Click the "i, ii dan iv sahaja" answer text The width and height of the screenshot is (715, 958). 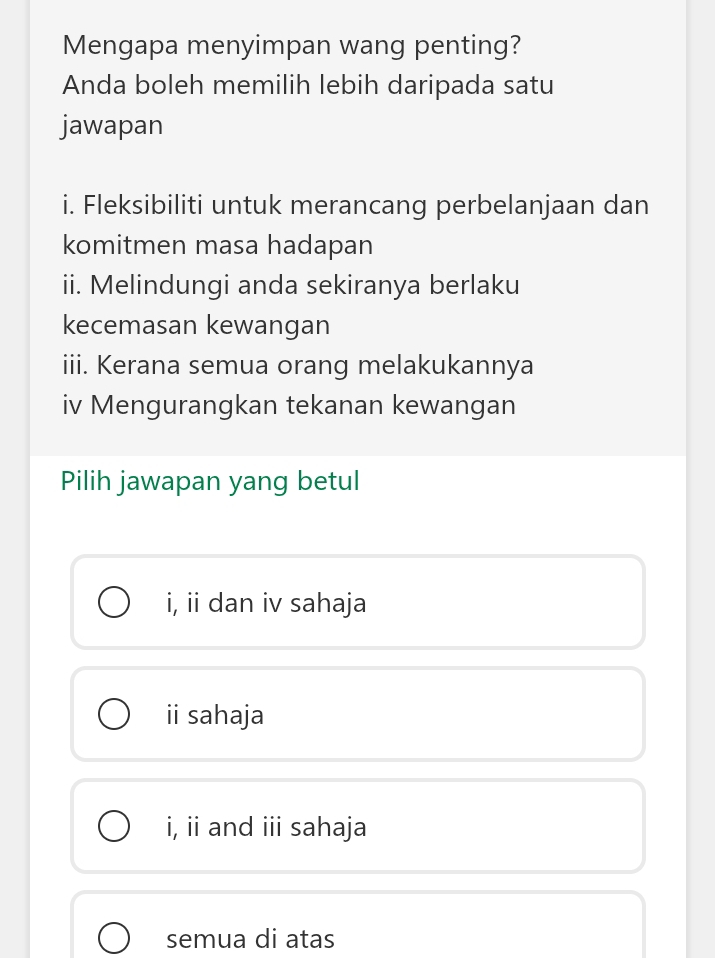266,604
